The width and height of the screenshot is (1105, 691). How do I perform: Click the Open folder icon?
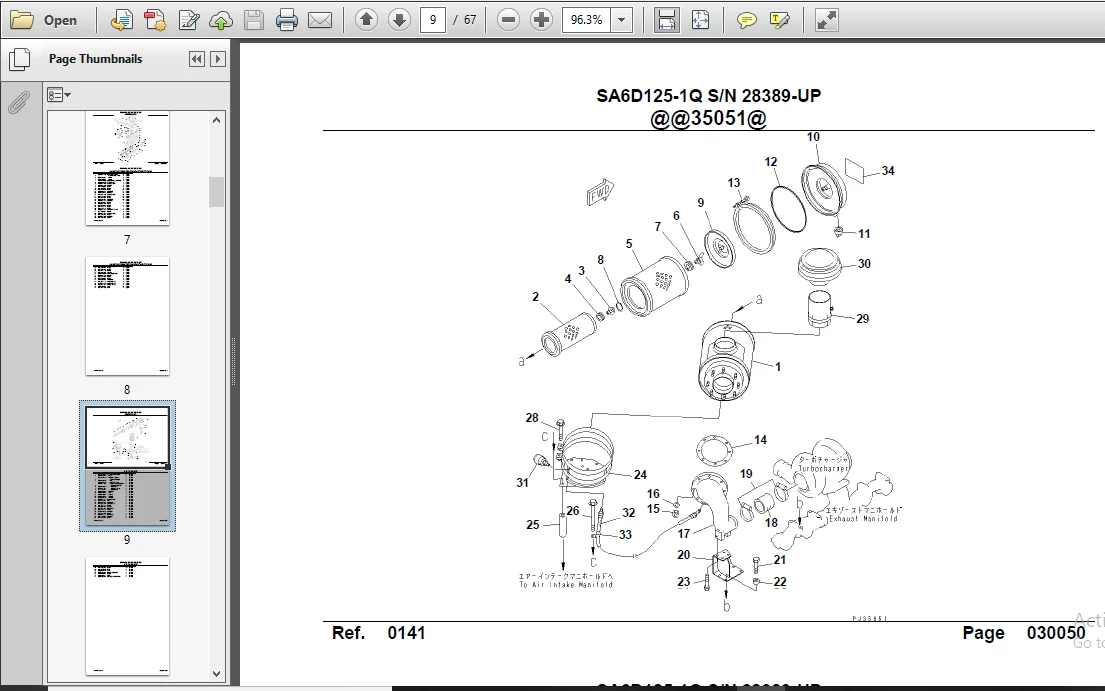[21, 20]
